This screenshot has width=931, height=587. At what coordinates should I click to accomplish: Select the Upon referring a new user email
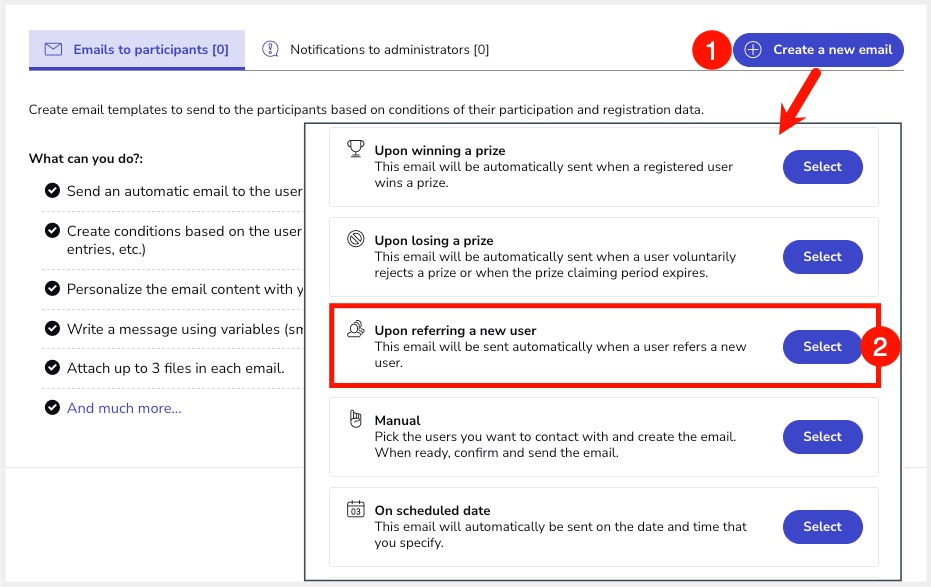822,347
